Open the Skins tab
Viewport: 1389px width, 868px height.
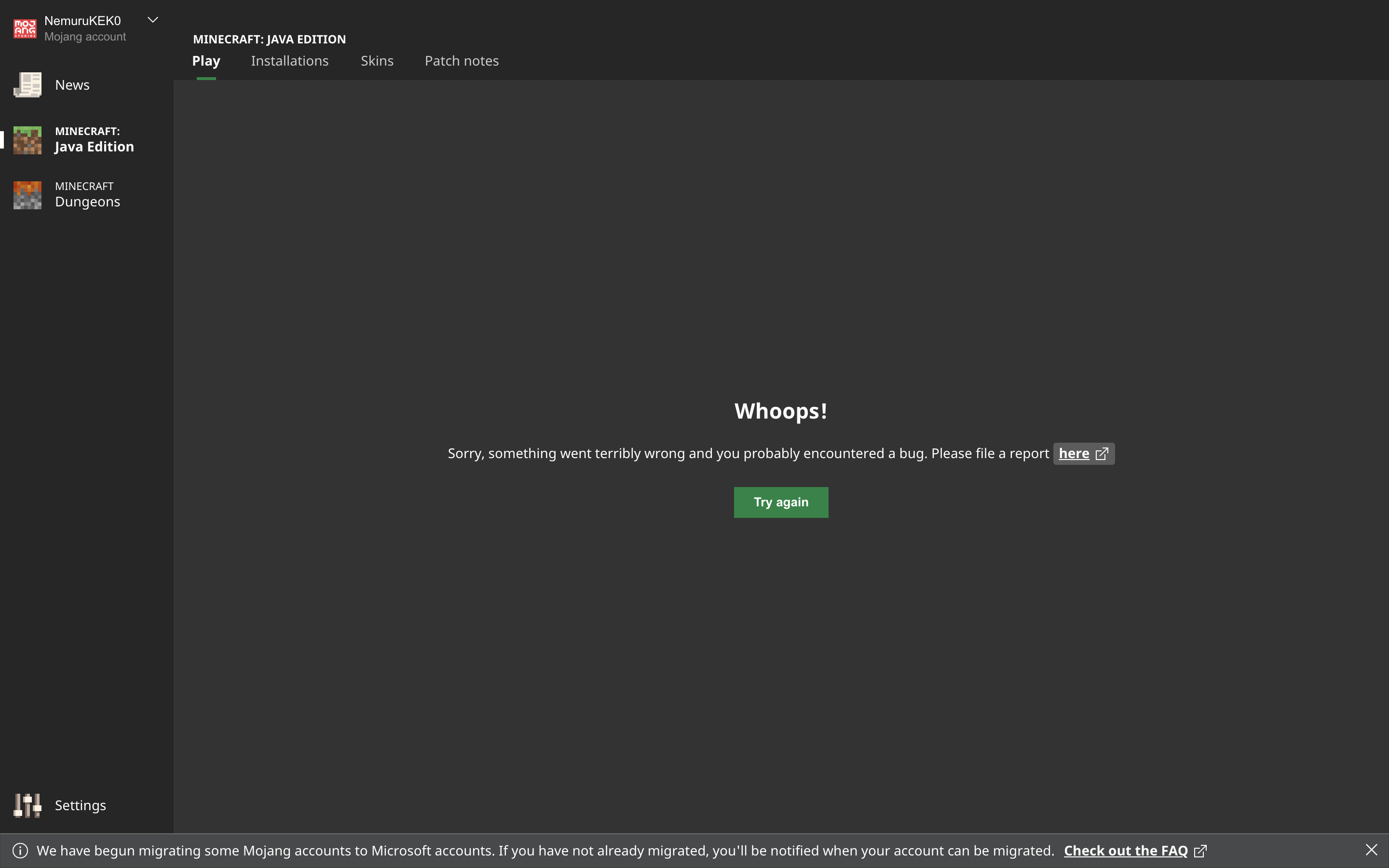coord(377,61)
